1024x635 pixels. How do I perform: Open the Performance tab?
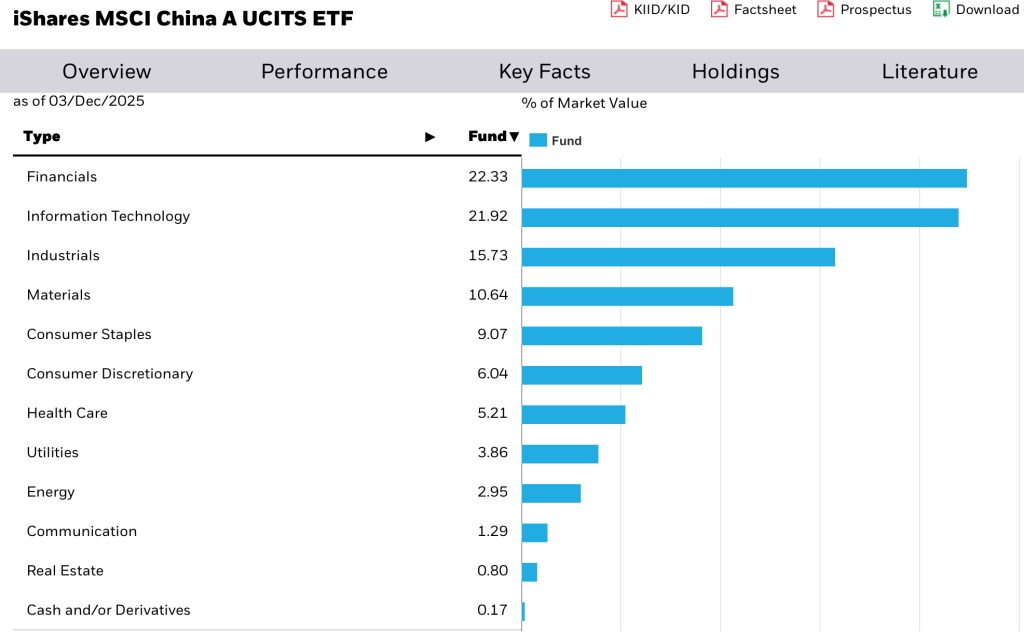tap(324, 72)
